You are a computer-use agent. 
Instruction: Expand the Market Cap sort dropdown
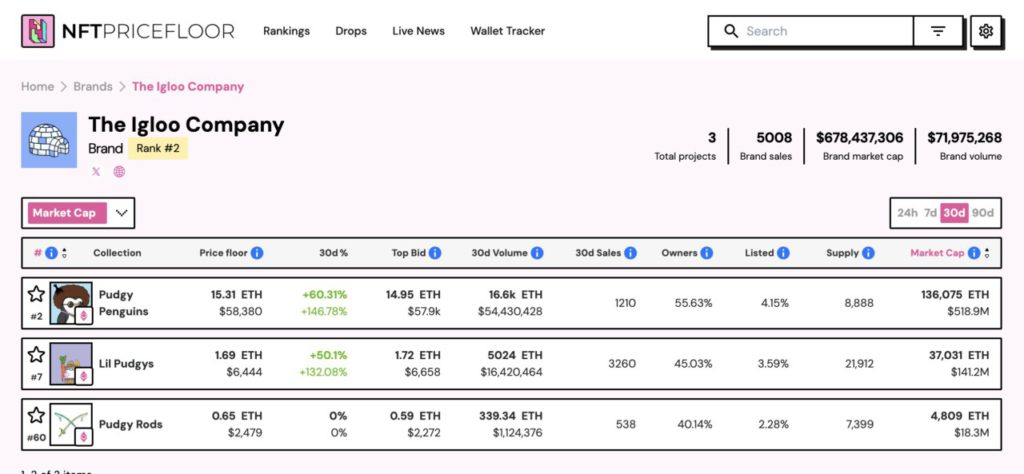coord(122,213)
